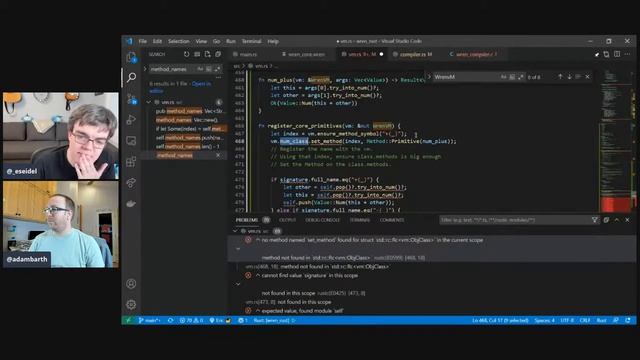640x360 pixels.
Task: Maximize the bottom panel
Action: (x=617, y=220)
